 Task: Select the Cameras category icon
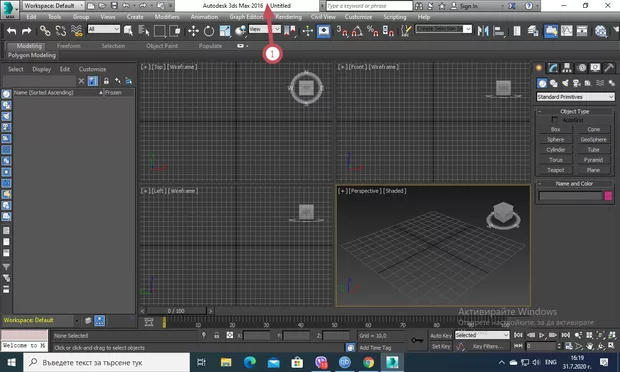coord(577,83)
